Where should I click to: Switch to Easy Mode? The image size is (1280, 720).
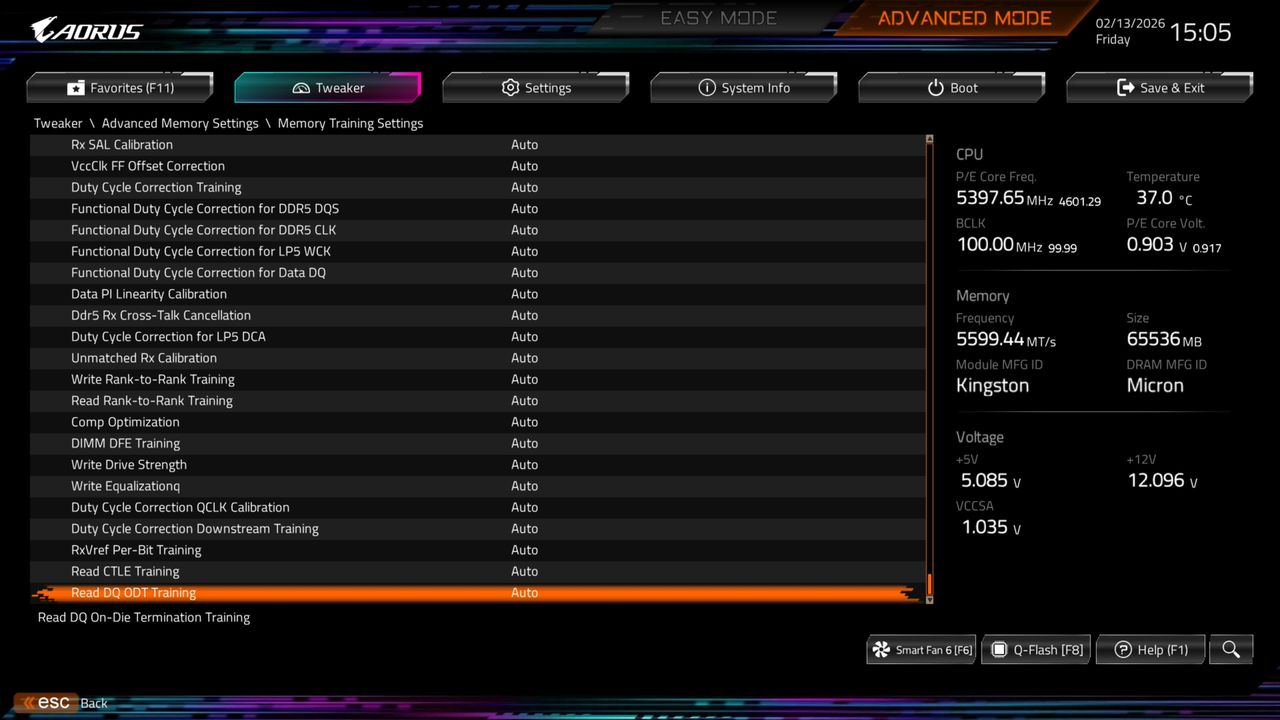click(718, 17)
